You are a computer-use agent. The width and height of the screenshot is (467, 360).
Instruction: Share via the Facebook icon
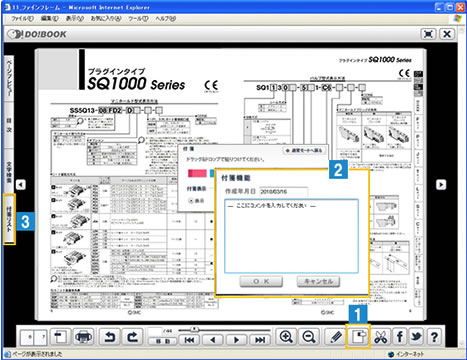point(400,337)
